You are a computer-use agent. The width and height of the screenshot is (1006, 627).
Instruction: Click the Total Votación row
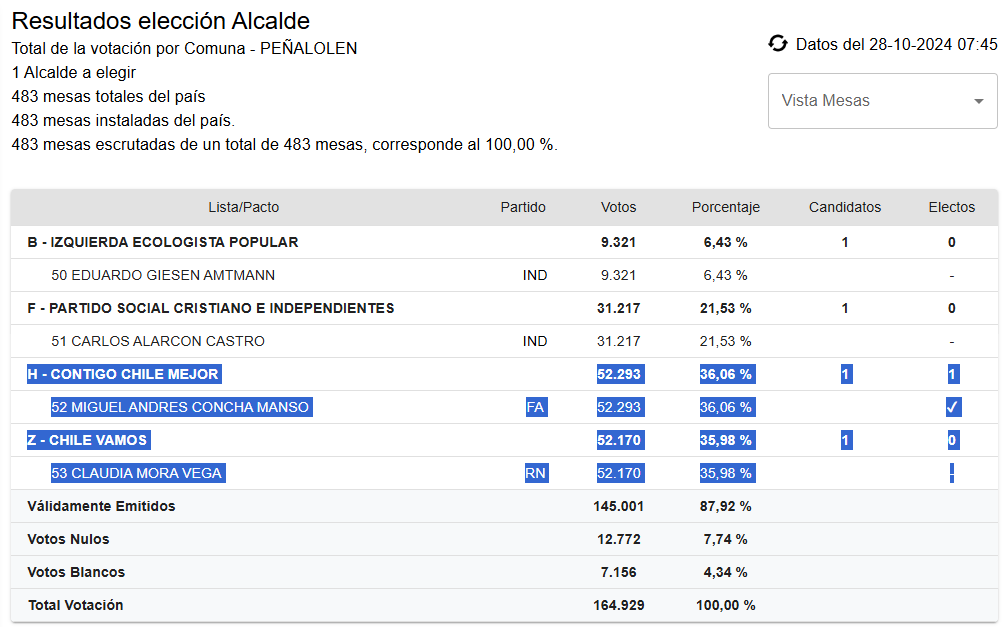tap(75, 605)
